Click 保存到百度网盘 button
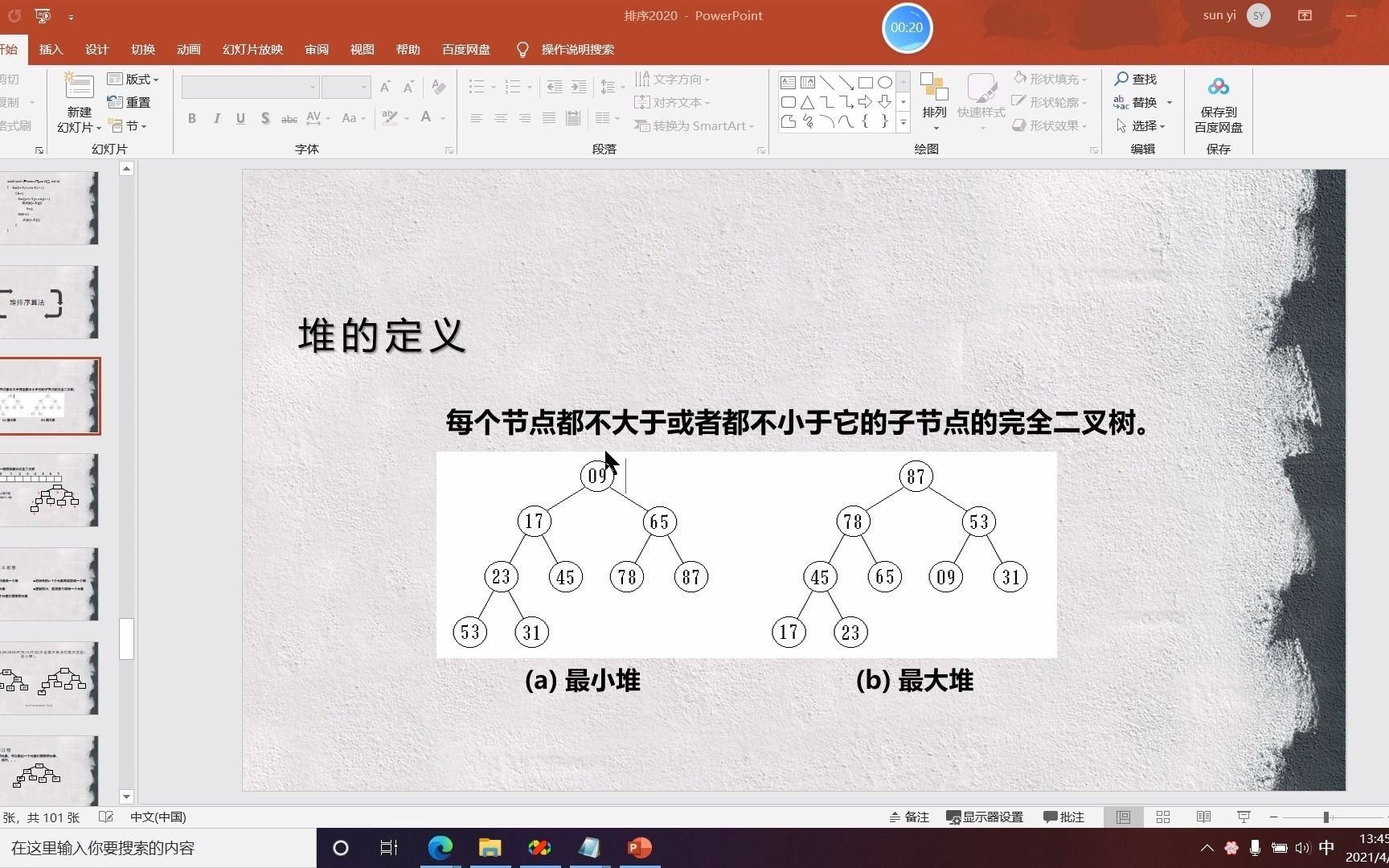The height and width of the screenshot is (868, 1389). coord(1218,104)
